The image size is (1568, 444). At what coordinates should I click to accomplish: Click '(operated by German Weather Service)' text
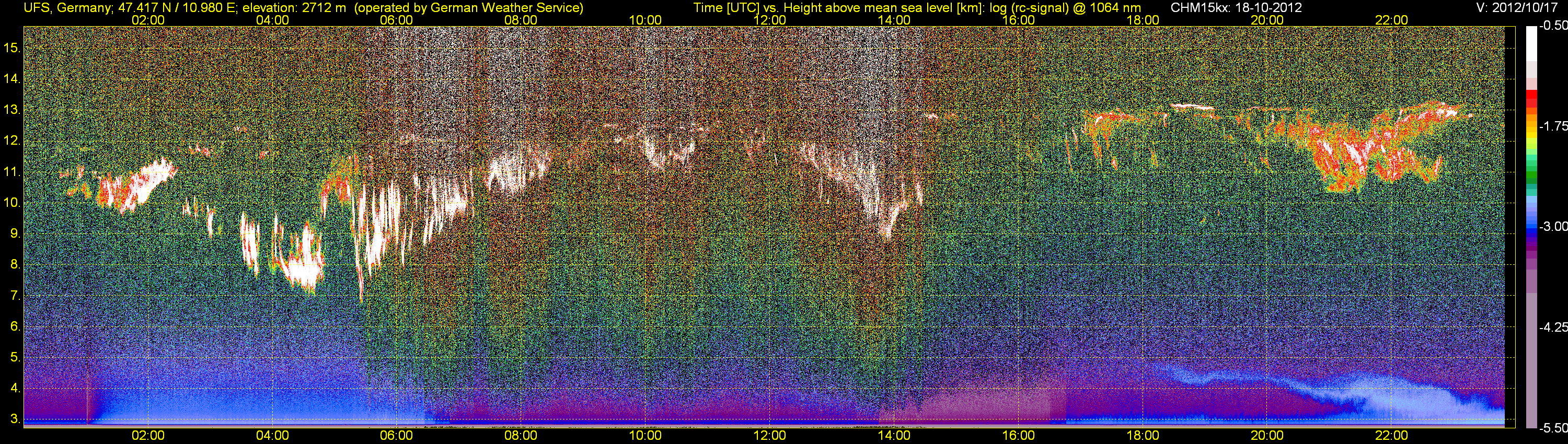coord(468,8)
